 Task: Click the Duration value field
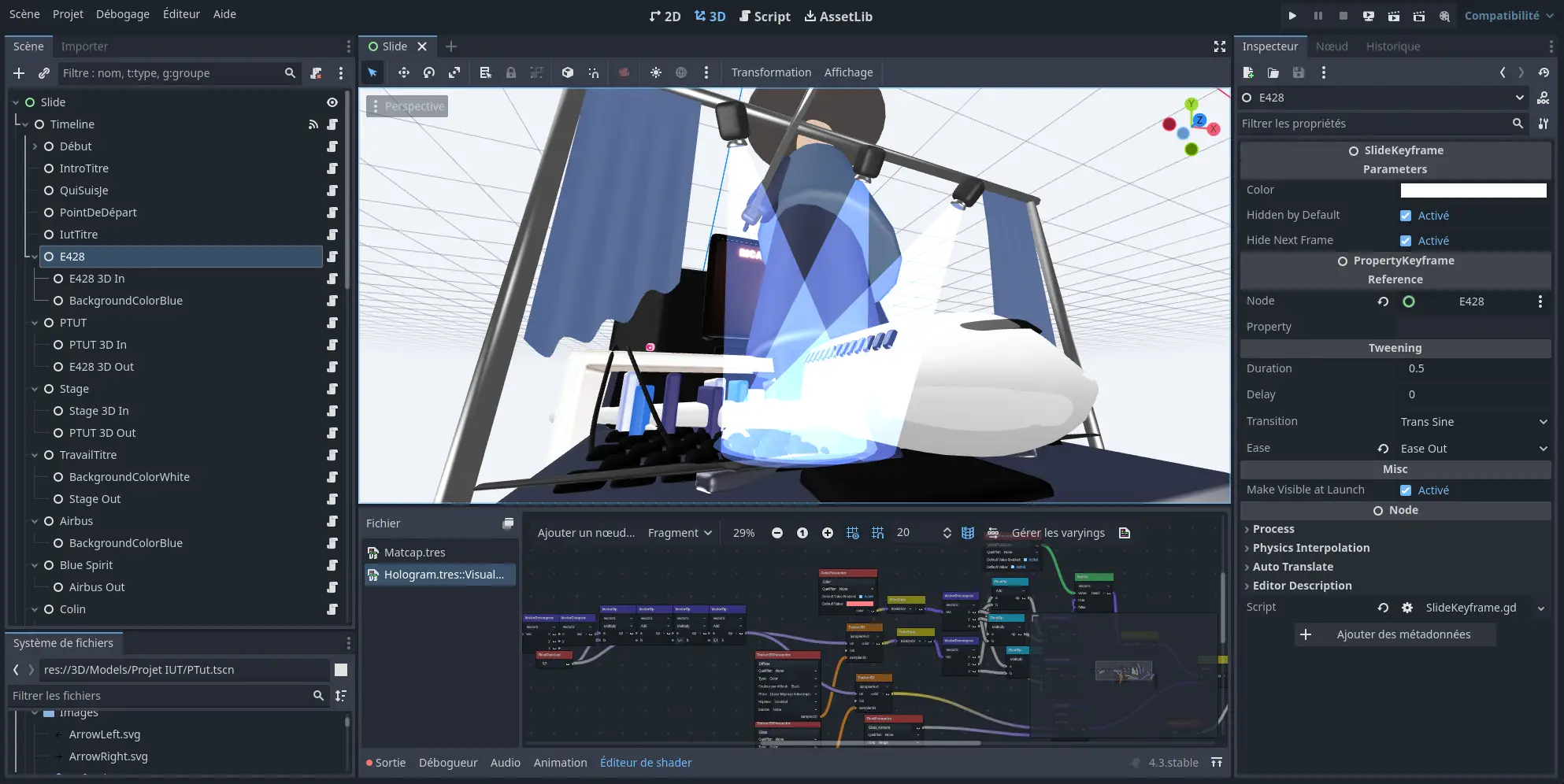[x=1473, y=368]
